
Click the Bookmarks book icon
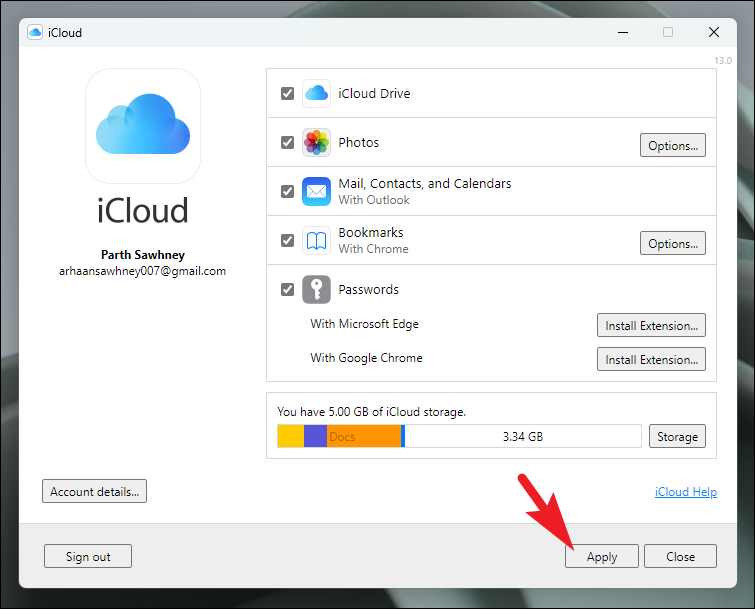click(316, 240)
